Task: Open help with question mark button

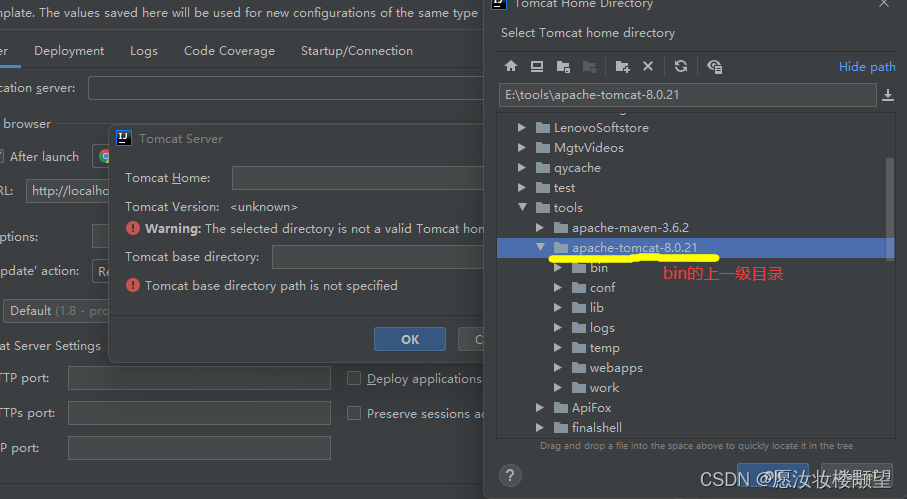Action: tap(510, 476)
